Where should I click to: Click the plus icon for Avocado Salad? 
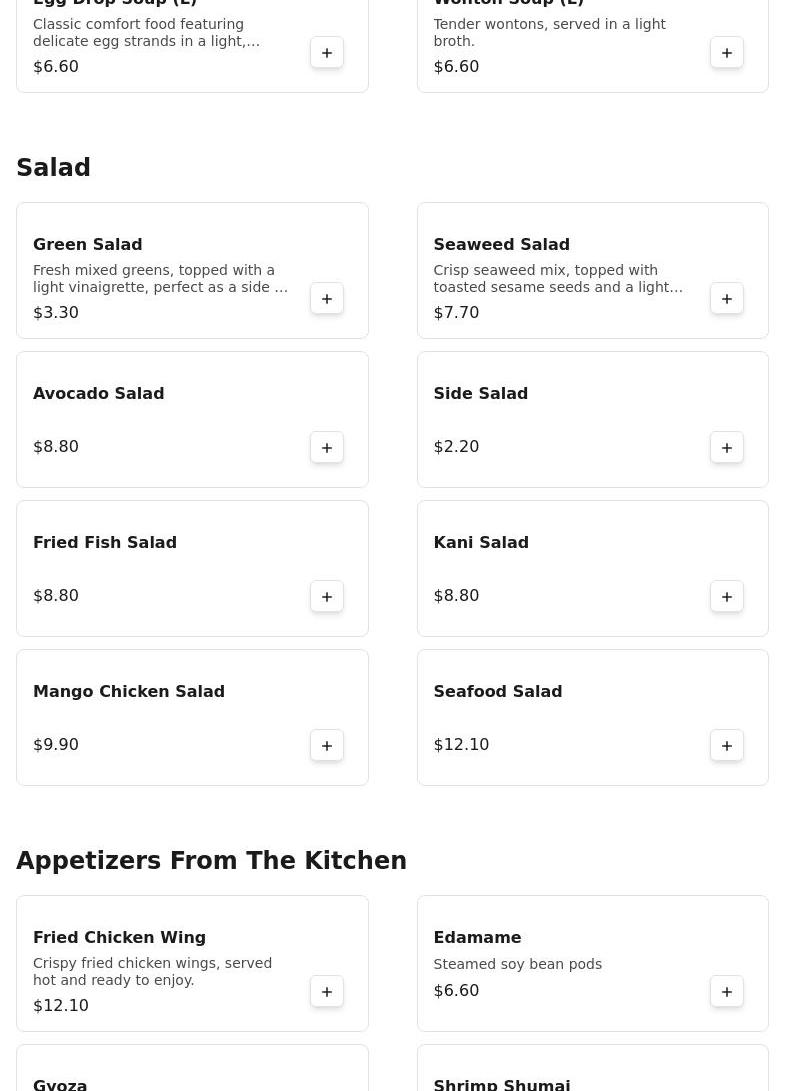326,447
